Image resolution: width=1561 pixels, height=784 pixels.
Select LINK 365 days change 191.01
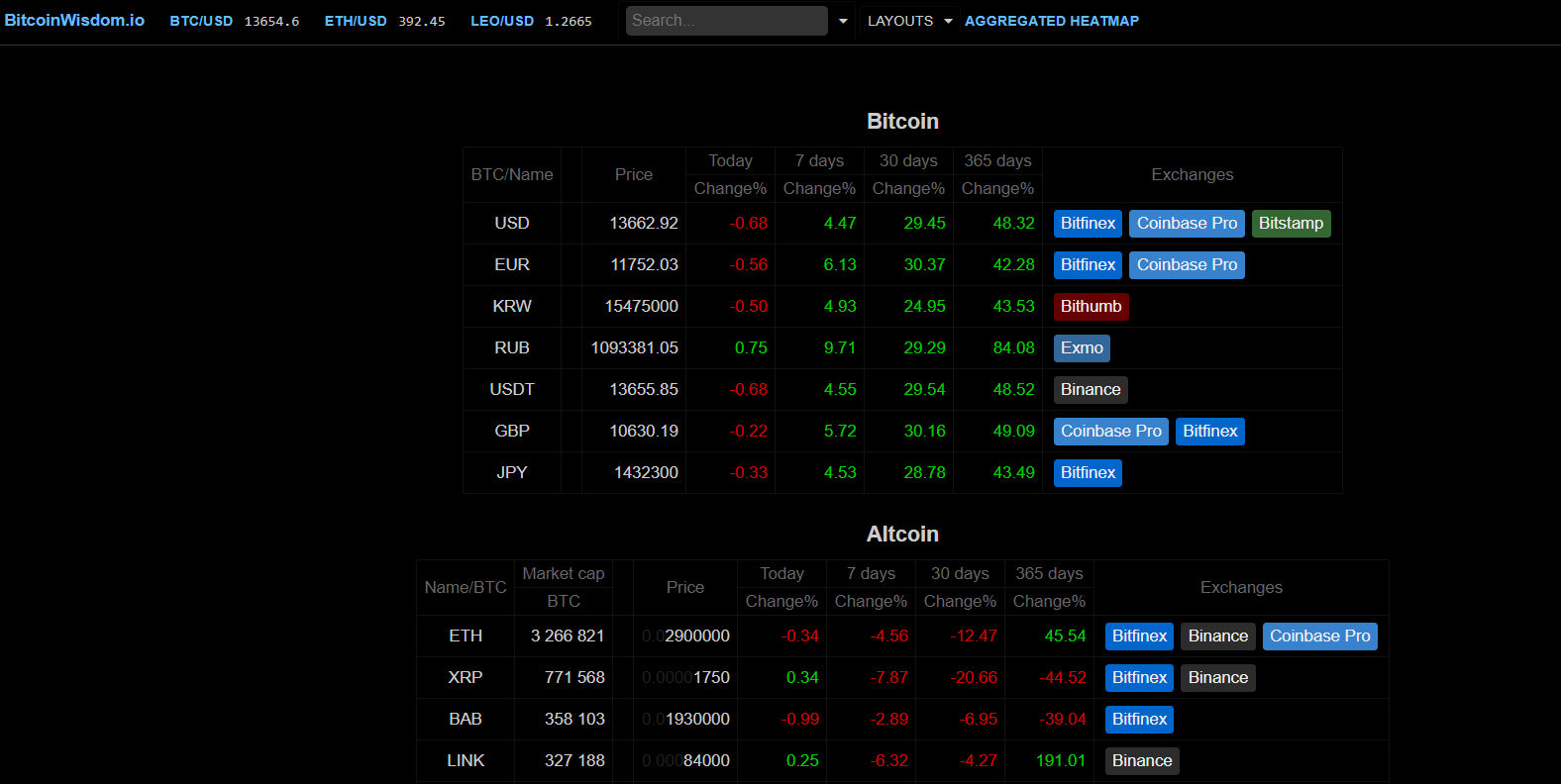point(1061,761)
